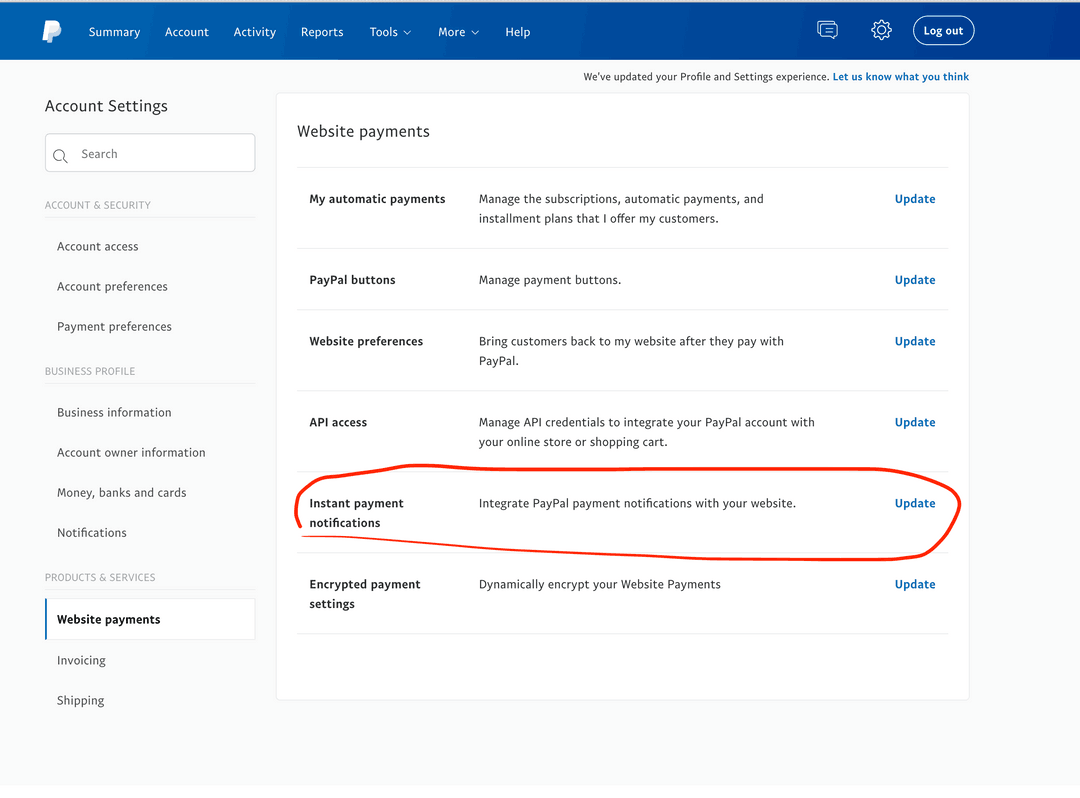This screenshot has height=798, width=1080.
Task: Click the search magnifier icon
Action: pos(61,156)
